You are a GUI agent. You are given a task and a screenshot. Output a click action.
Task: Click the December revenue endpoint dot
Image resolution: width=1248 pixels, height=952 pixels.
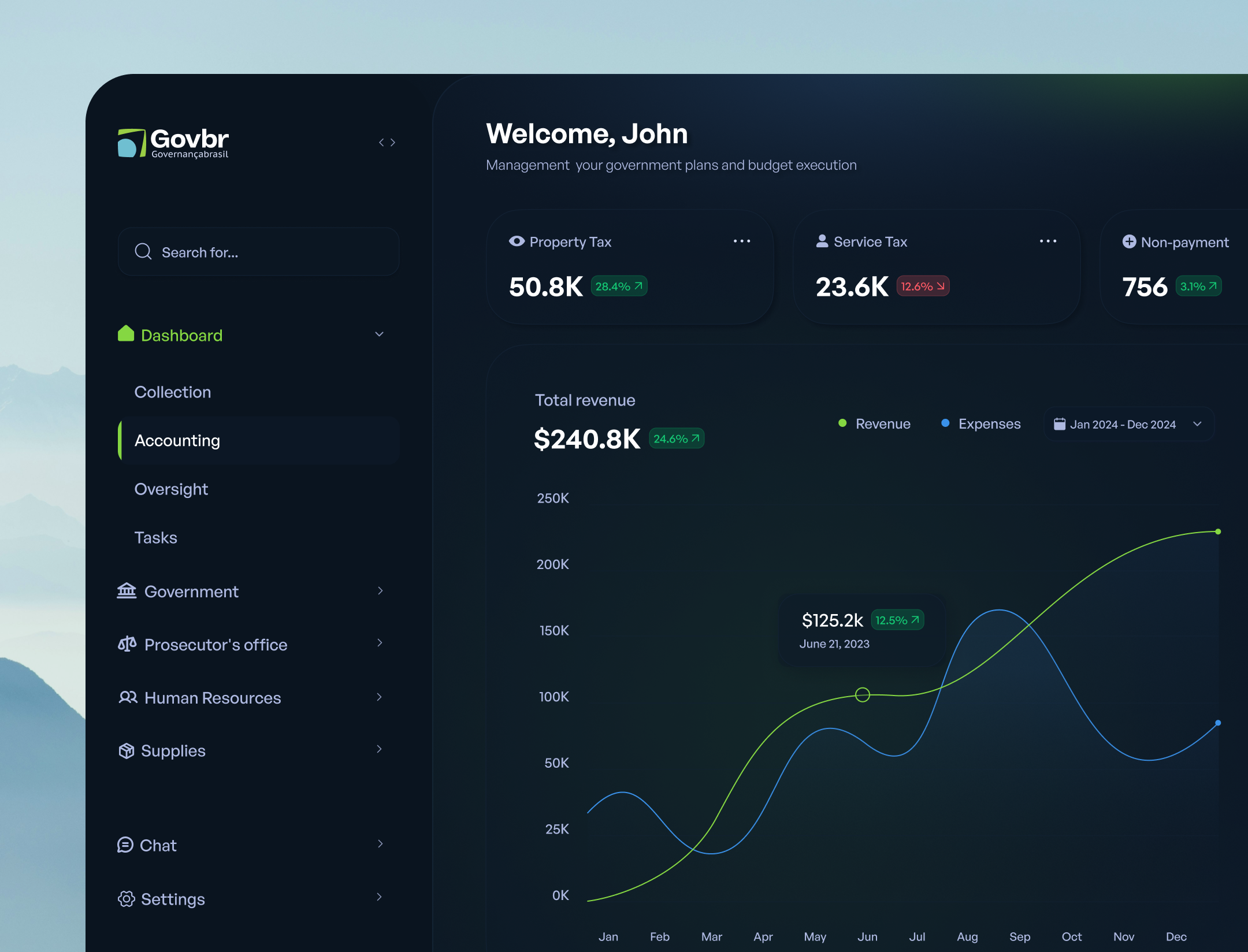1218,531
